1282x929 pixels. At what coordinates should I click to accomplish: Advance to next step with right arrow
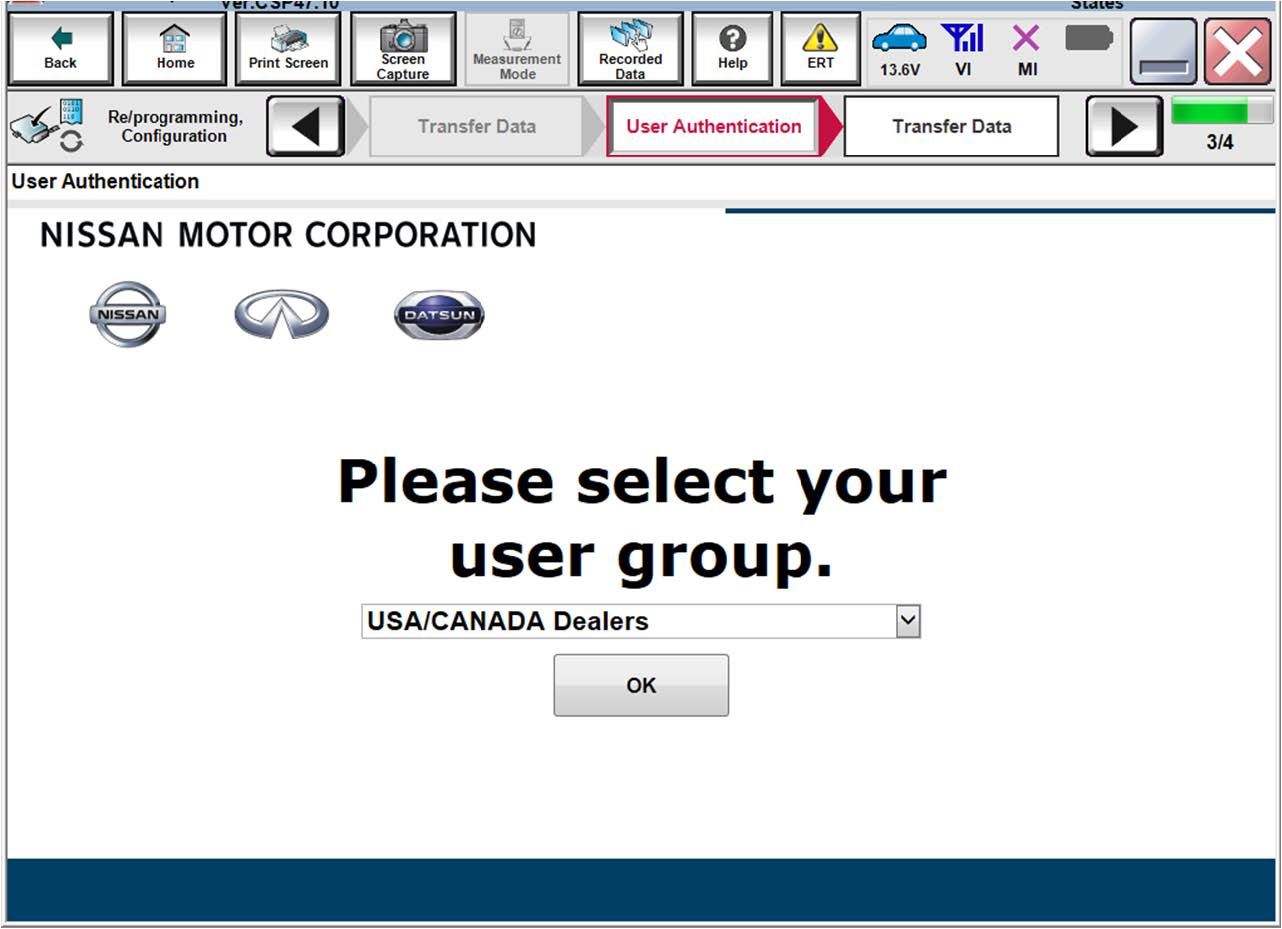tap(1124, 126)
